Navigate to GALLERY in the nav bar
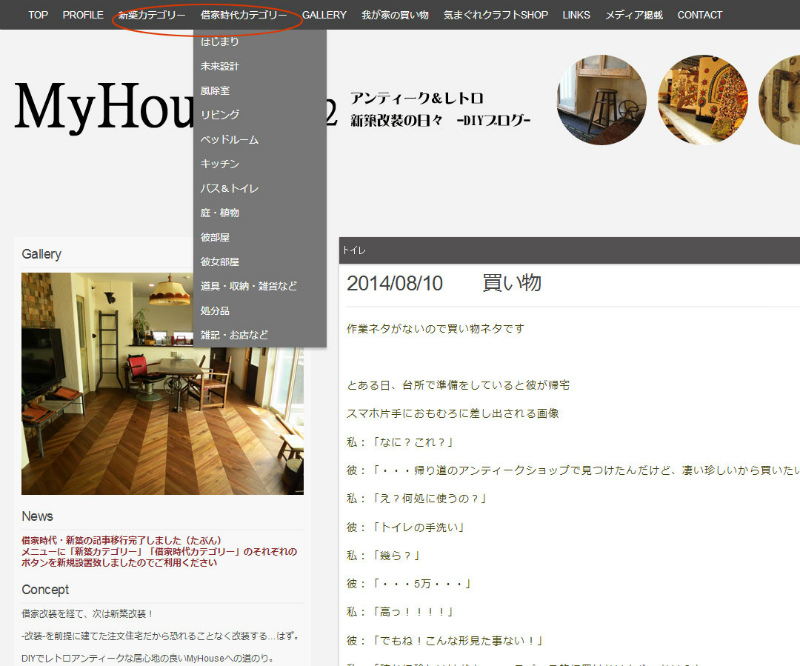 coord(324,15)
